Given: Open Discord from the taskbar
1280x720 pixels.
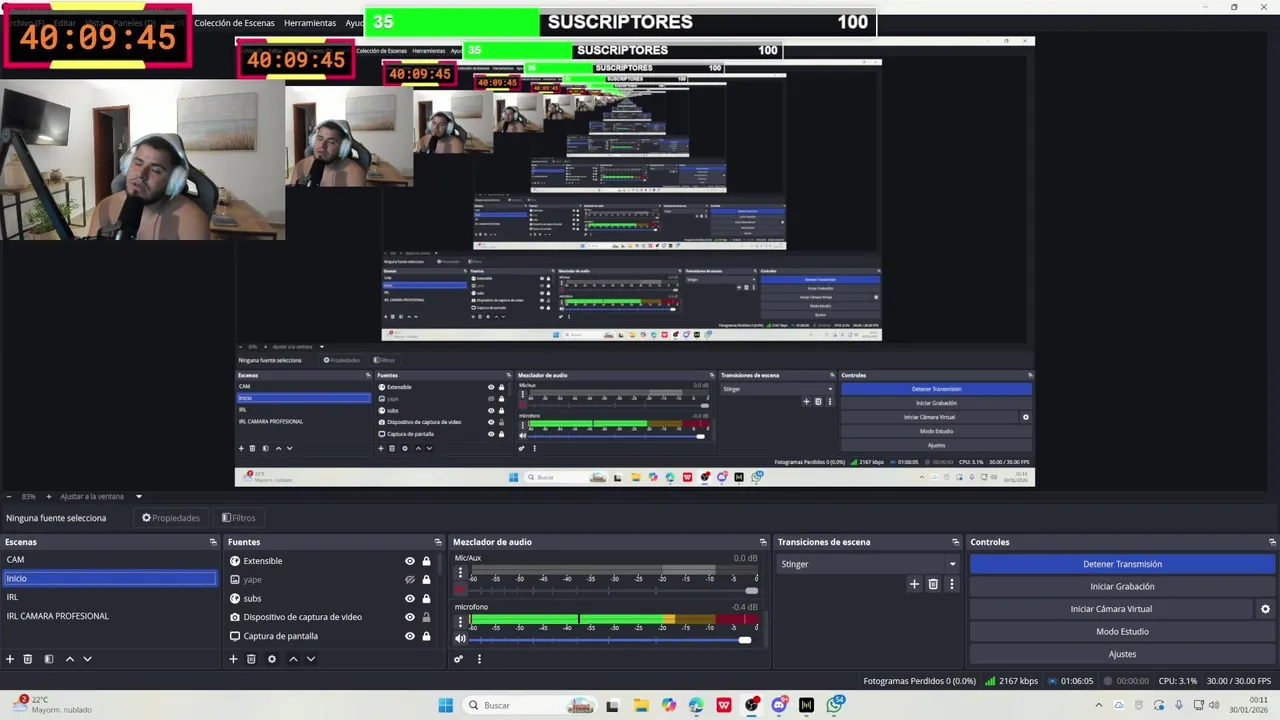Looking at the screenshot, I should click(x=779, y=706).
